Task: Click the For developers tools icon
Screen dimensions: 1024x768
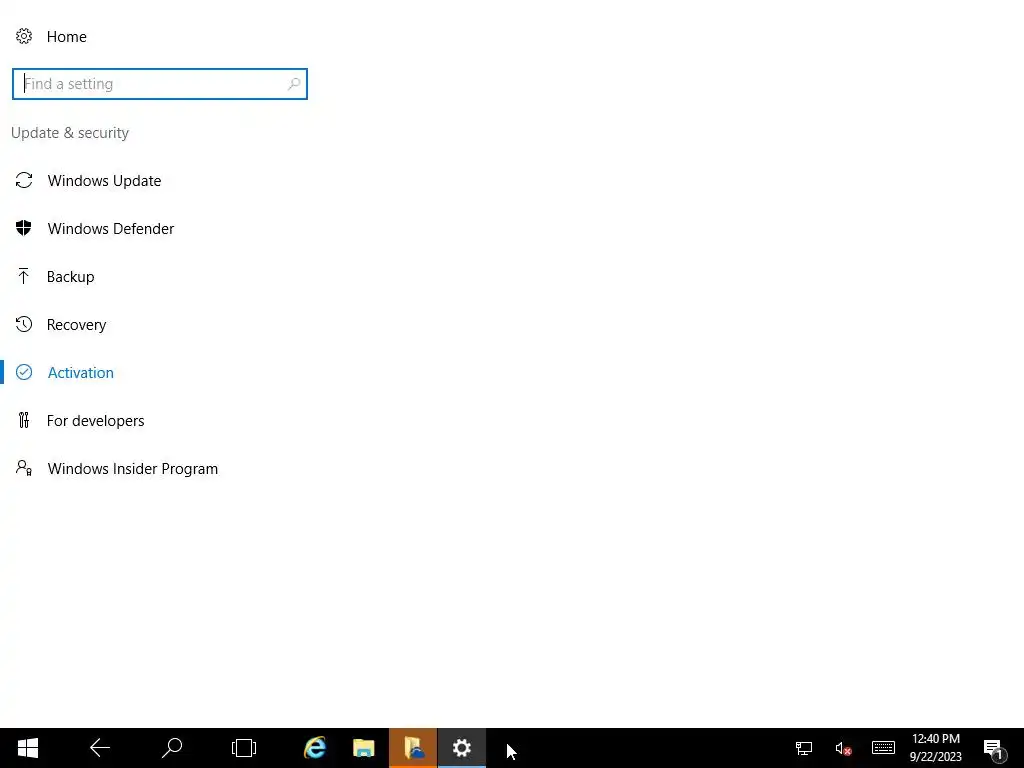Action: [x=24, y=421]
